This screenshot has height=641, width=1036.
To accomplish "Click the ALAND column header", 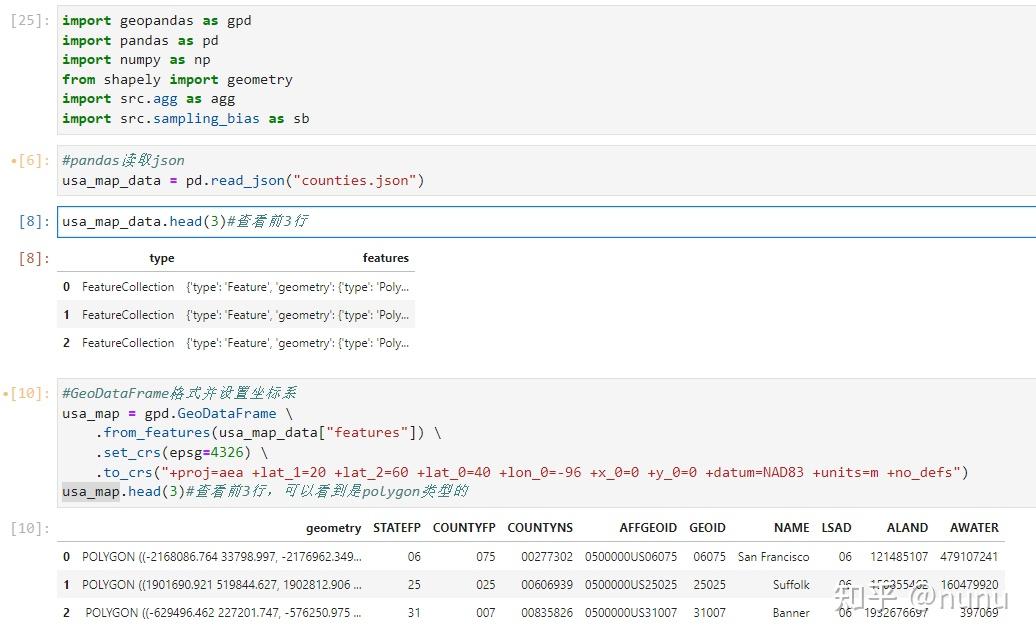I will click(x=907, y=528).
